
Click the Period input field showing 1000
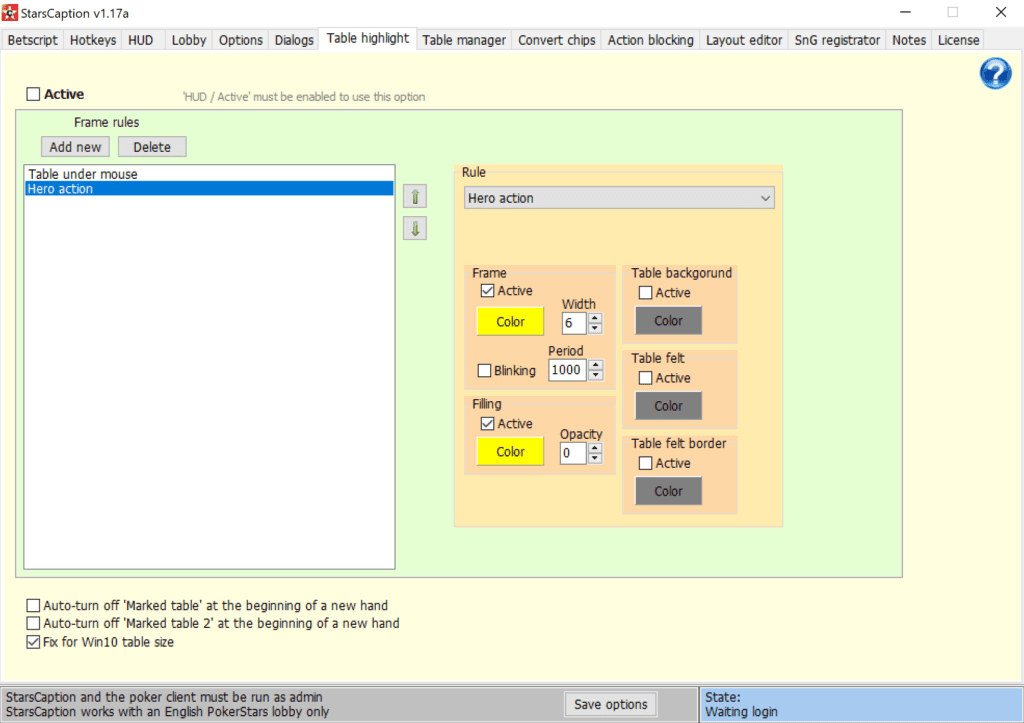pyautogui.click(x=568, y=370)
